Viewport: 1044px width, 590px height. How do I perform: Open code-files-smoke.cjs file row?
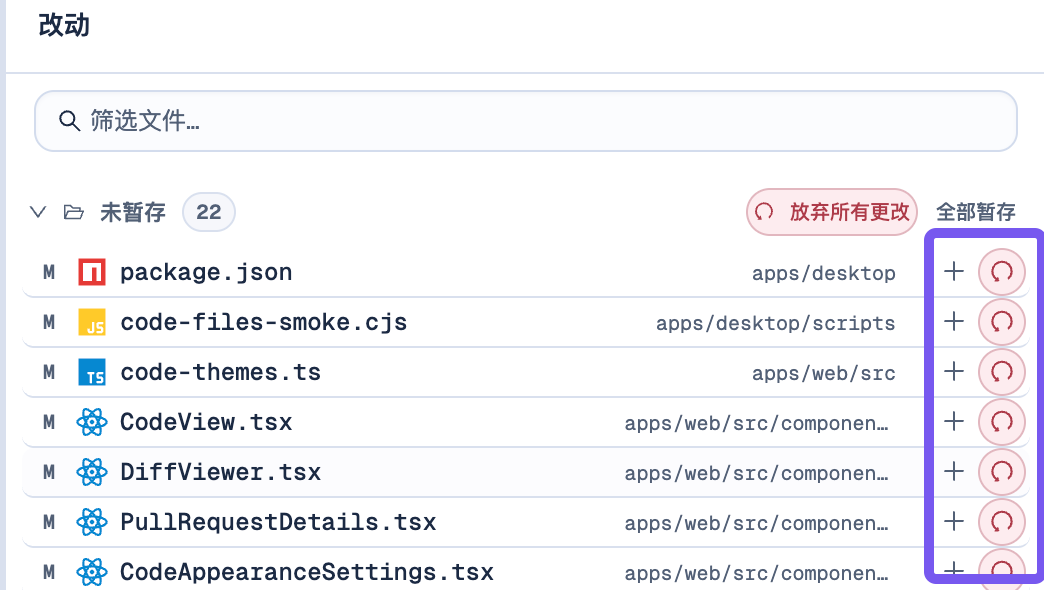coord(526,322)
